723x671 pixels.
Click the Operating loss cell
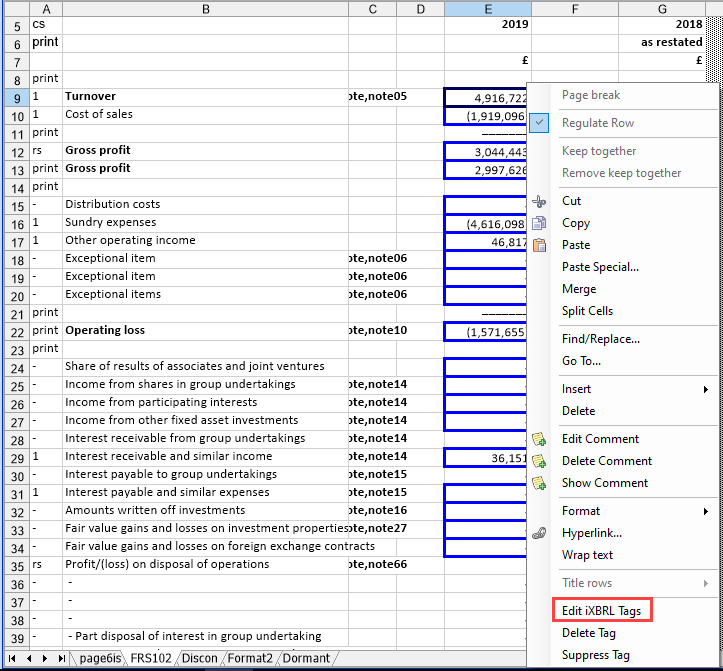click(206, 331)
